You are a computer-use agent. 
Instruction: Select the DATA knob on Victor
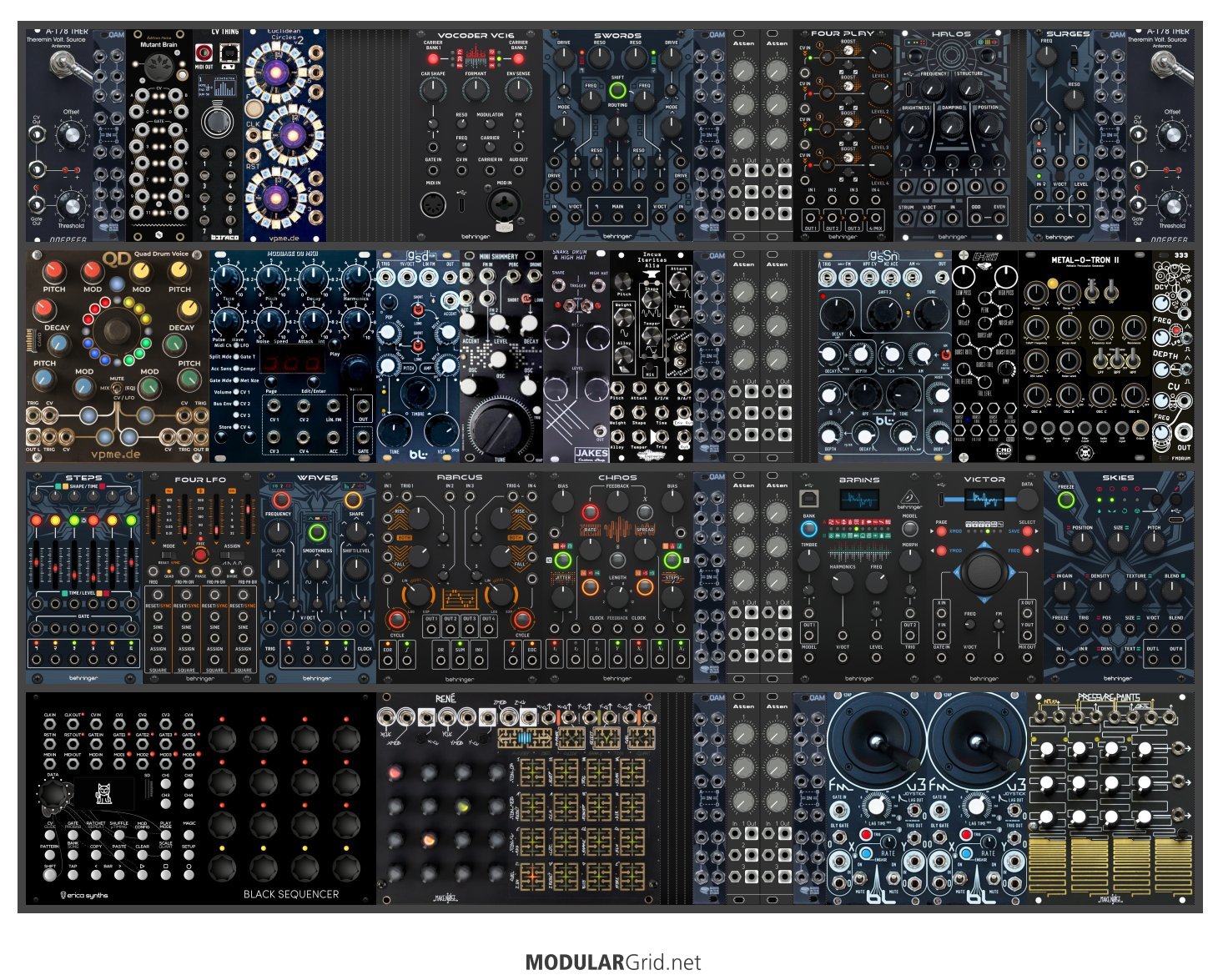pyautogui.click(x=1027, y=499)
